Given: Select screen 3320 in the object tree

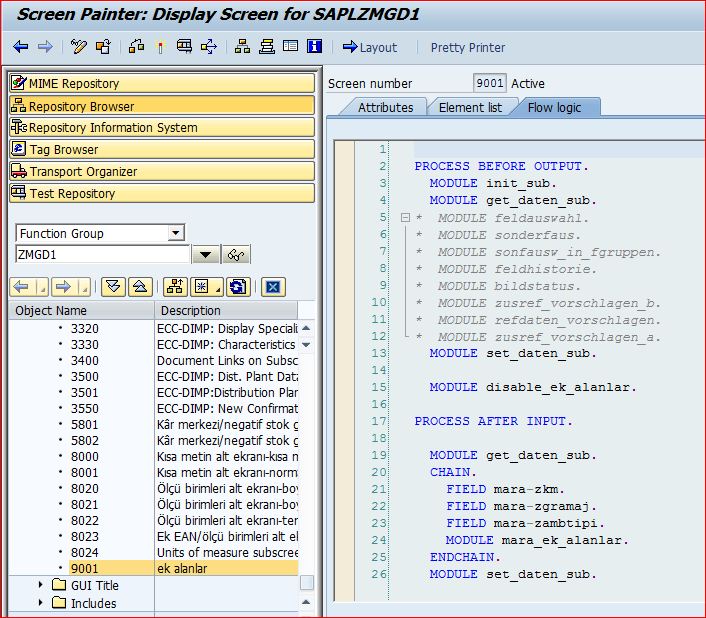Looking at the screenshot, I should click(85, 329).
